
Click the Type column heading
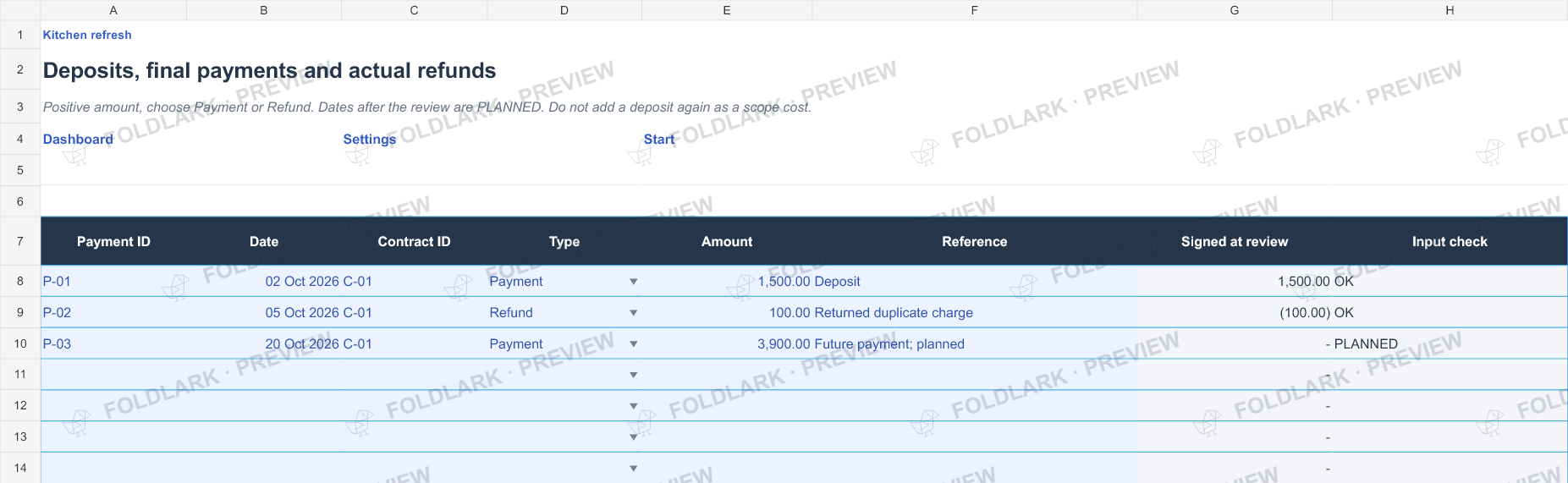pyautogui.click(x=564, y=241)
